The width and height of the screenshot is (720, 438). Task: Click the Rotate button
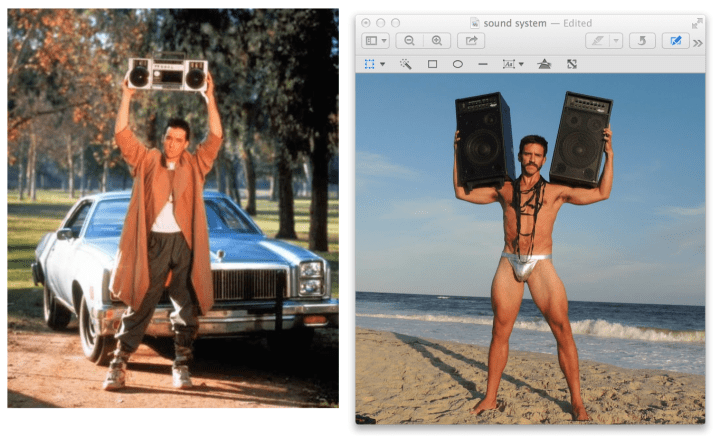tap(642, 41)
